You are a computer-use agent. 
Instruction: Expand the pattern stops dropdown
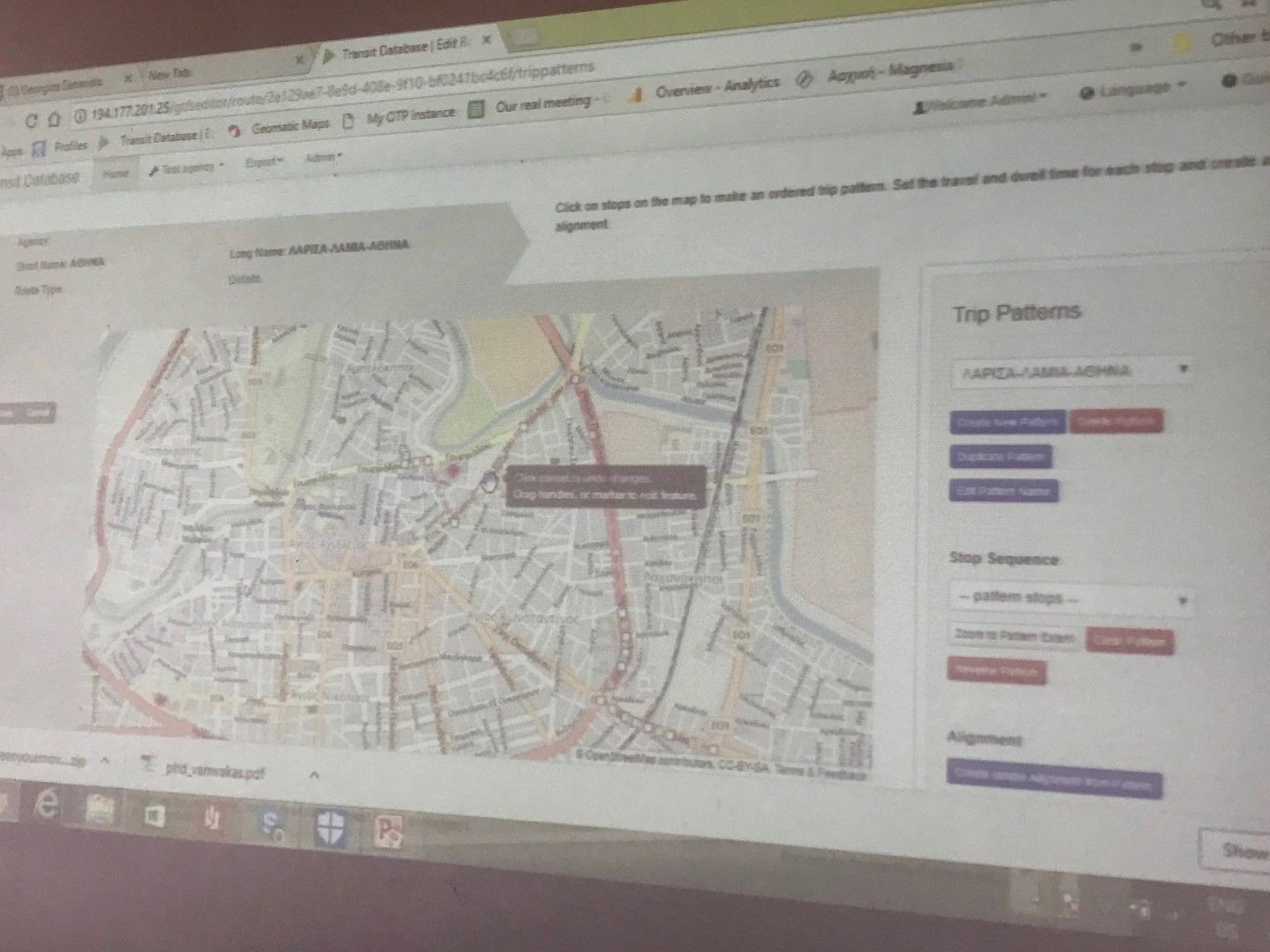click(x=1071, y=599)
